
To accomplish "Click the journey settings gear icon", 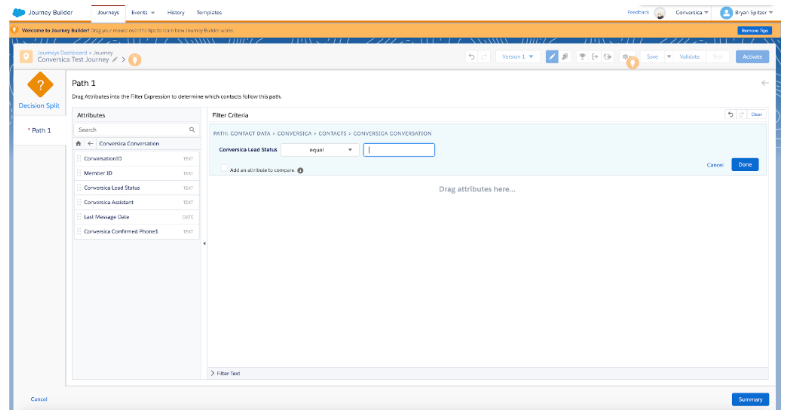I will 625,57.
